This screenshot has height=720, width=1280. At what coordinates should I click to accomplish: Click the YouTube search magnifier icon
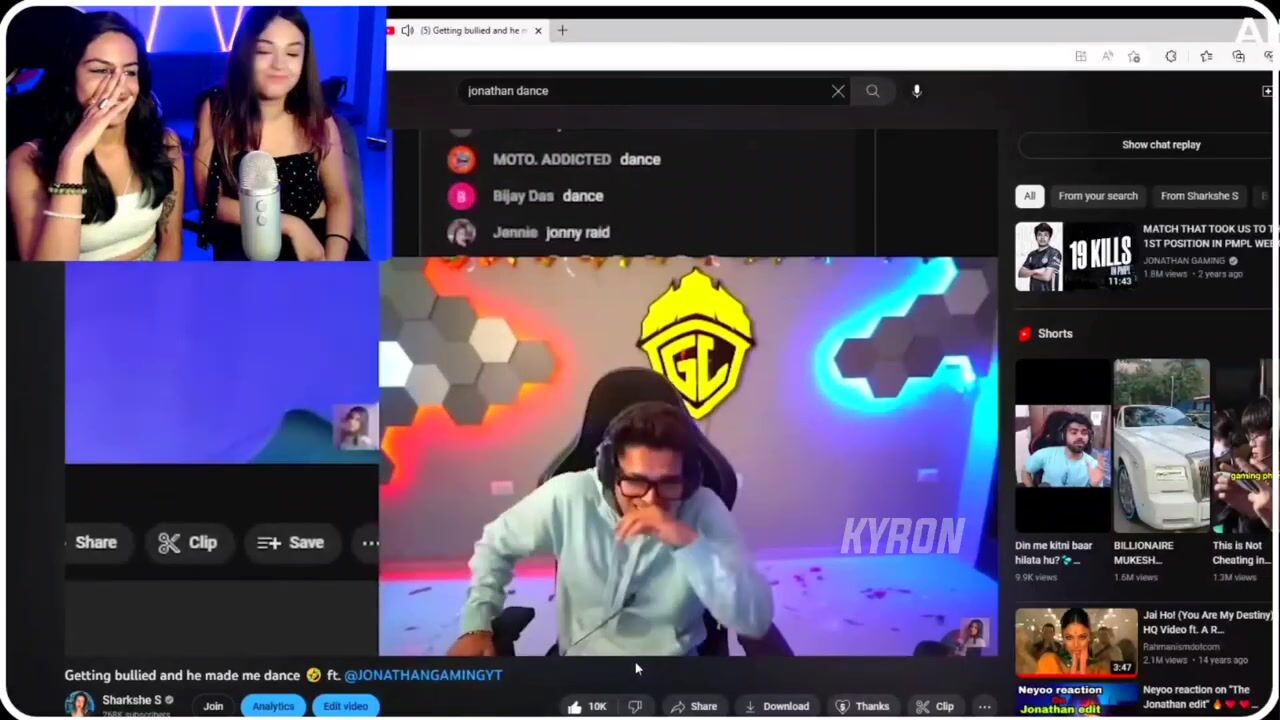872,91
